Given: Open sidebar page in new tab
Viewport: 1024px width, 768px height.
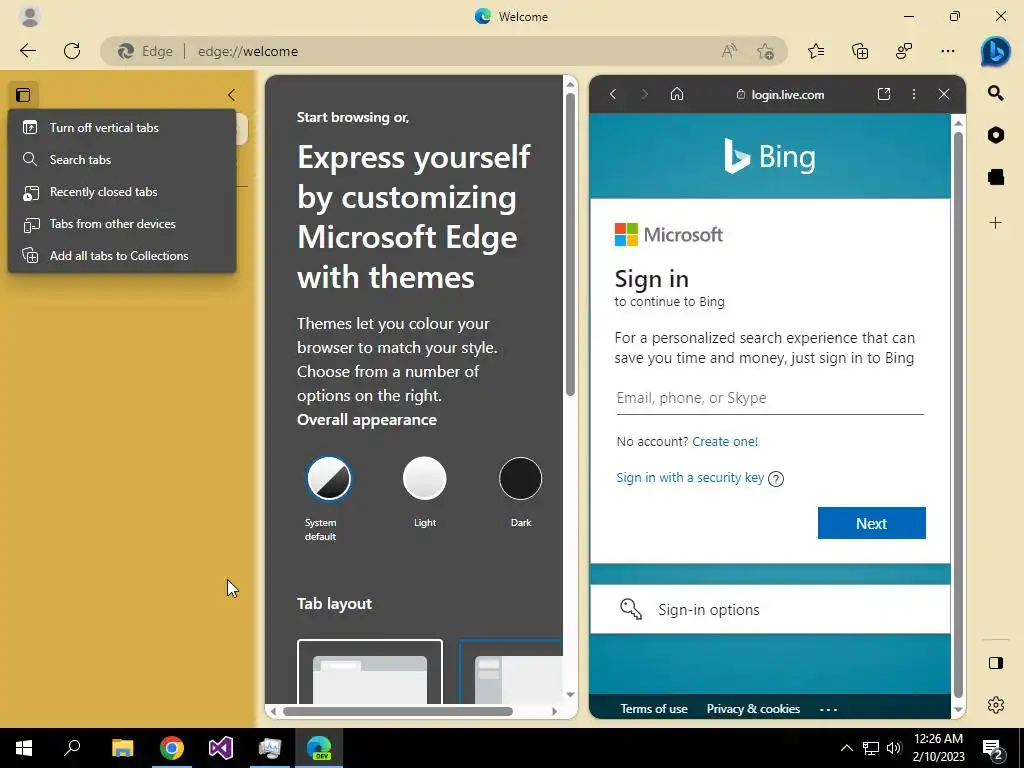Looking at the screenshot, I should tap(884, 94).
